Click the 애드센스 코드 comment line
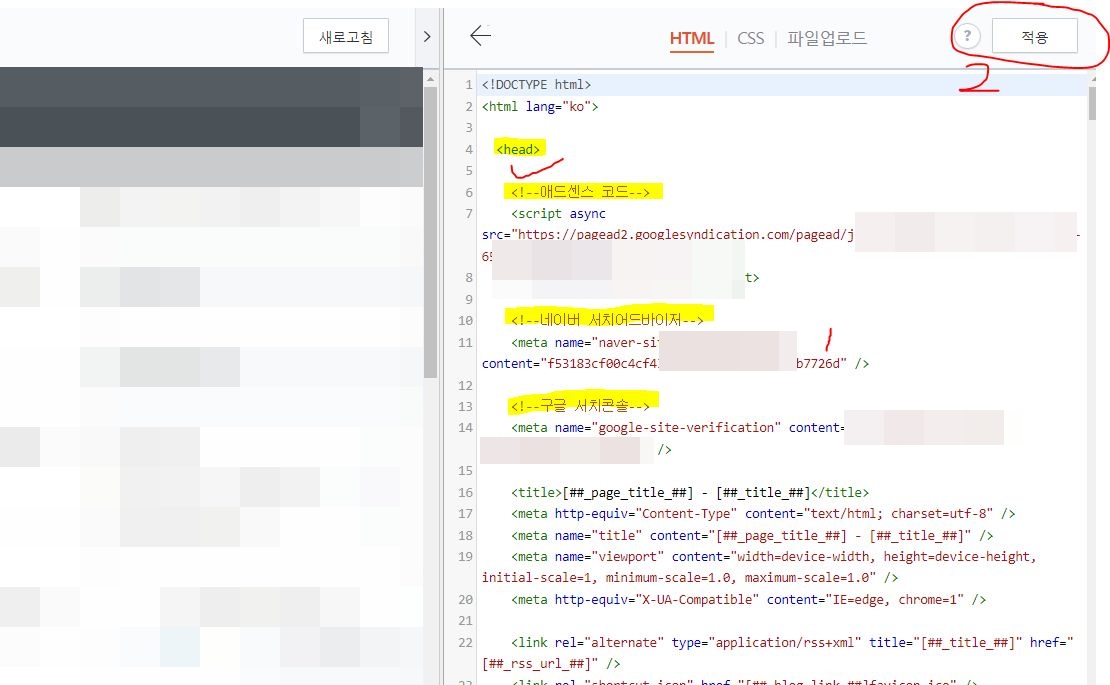1110x685 pixels. (580, 192)
